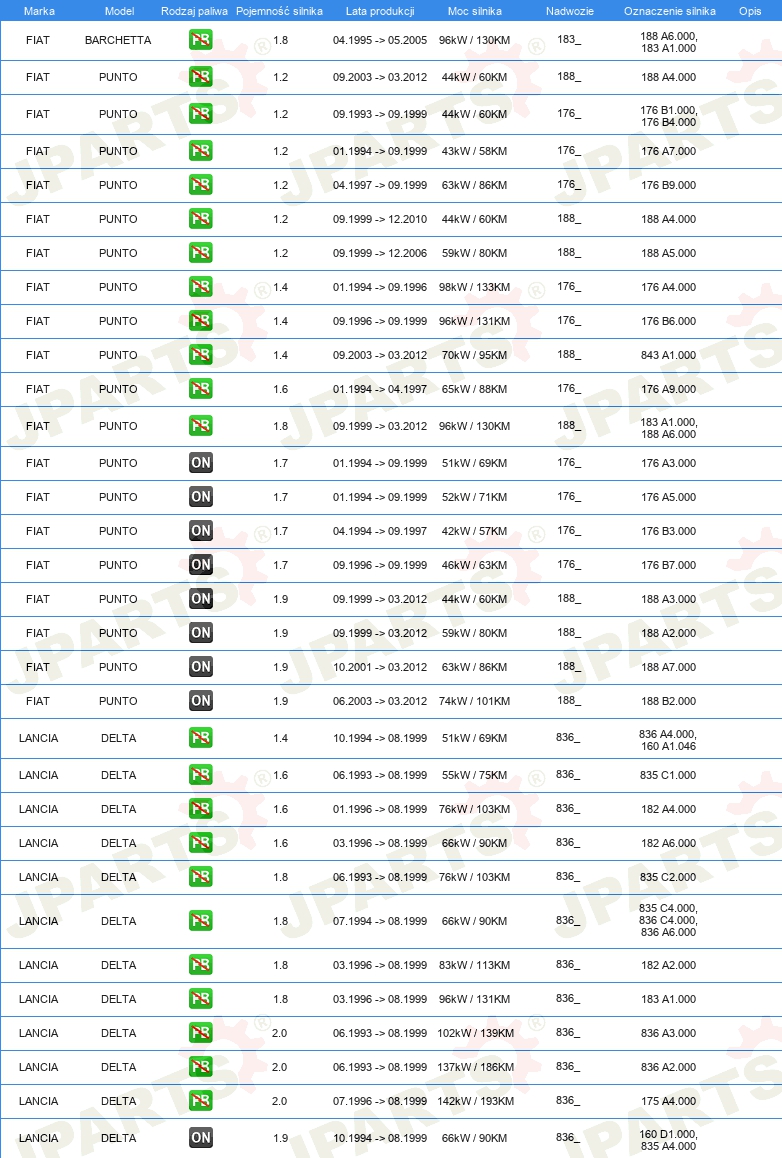
Task: Click the Model column header
Action: (x=120, y=11)
